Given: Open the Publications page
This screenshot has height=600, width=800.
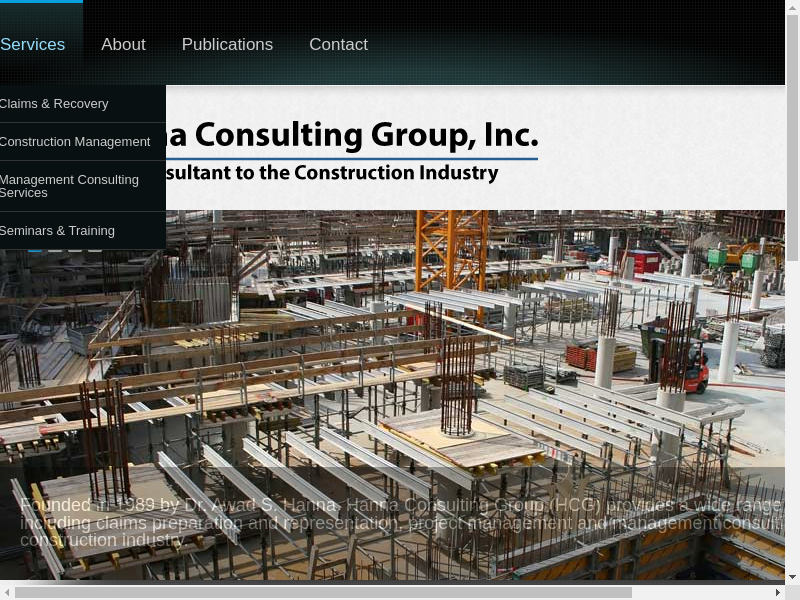Looking at the screenshot, I should pos(227,44).
